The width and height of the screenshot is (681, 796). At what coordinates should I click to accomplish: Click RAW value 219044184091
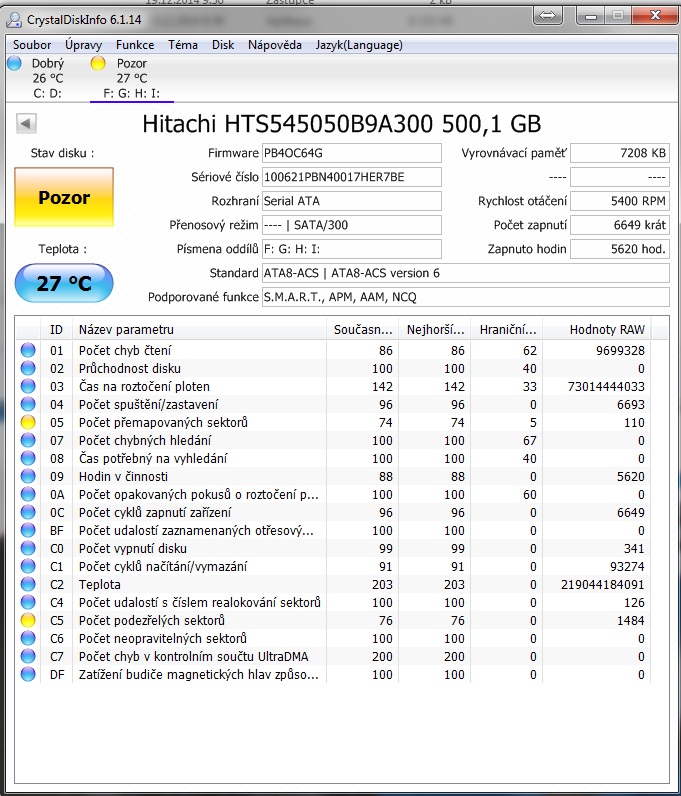[x=603, y=584]
